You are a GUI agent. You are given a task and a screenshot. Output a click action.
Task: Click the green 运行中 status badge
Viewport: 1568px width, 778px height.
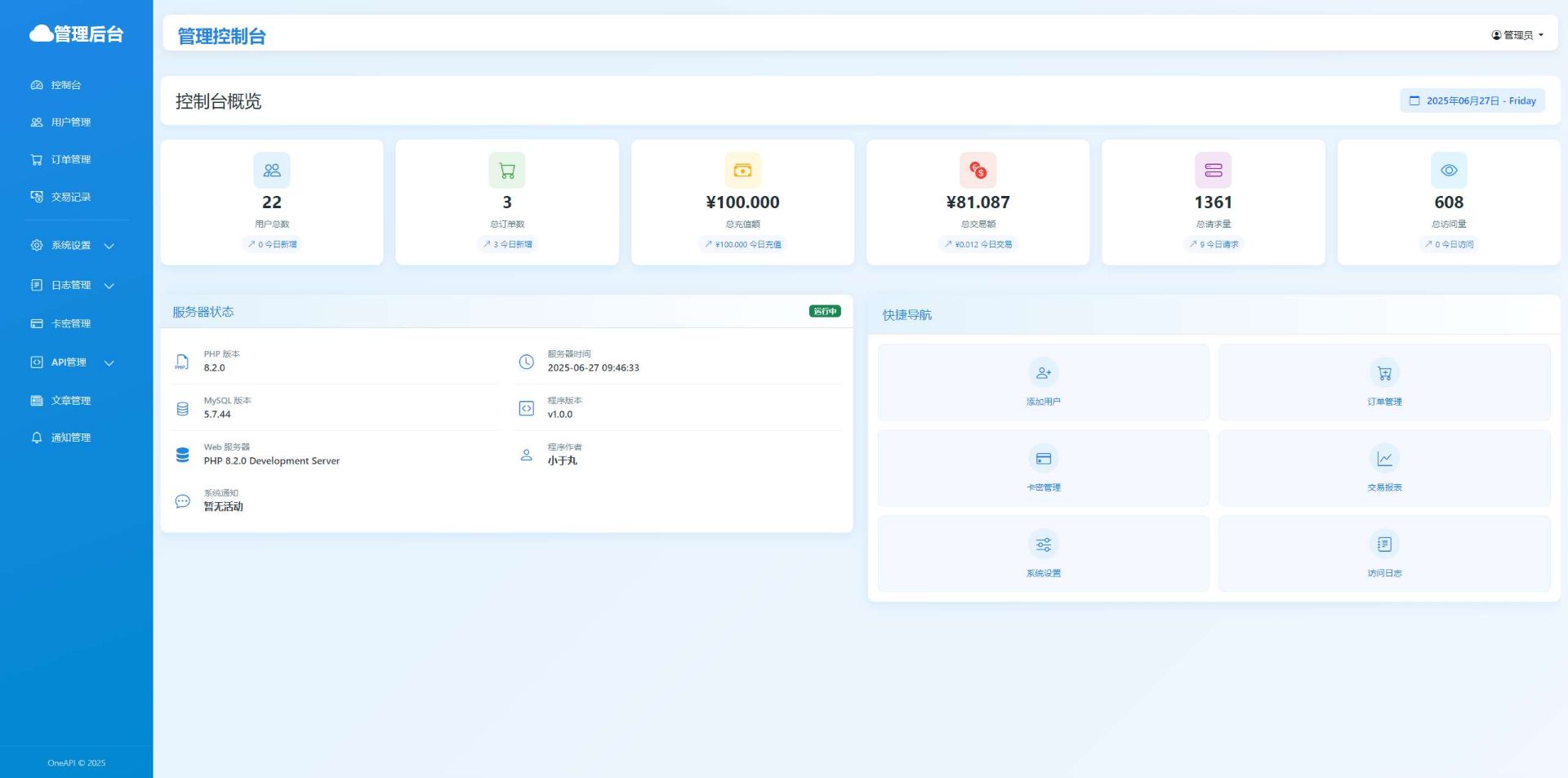tap(824, 311)
